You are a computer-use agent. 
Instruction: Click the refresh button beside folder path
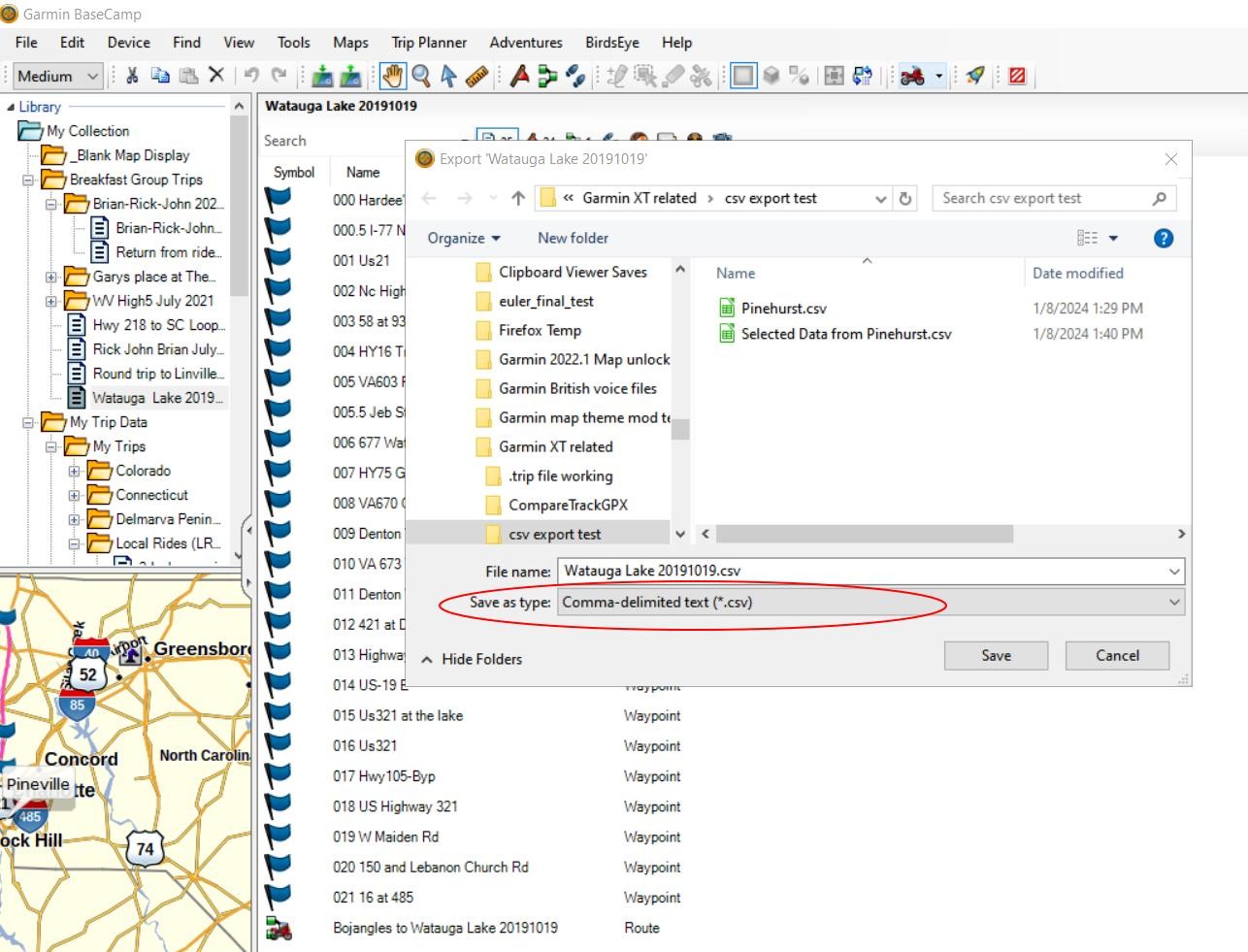click(905, 198)
